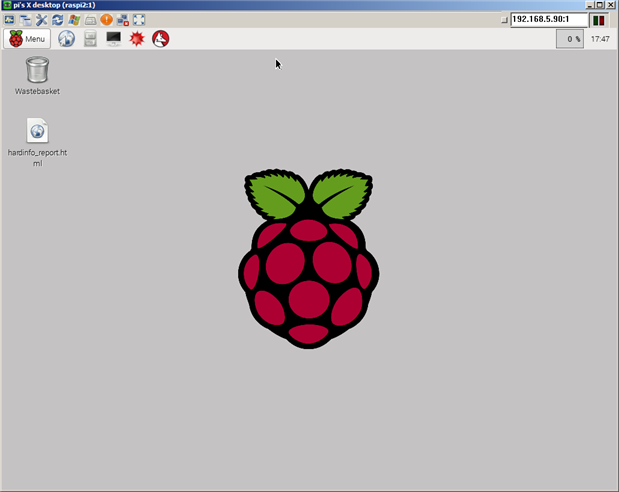Screen dimensions: 619x492
Task: Click the disconnect icon with red square
Action: [123, 20]
